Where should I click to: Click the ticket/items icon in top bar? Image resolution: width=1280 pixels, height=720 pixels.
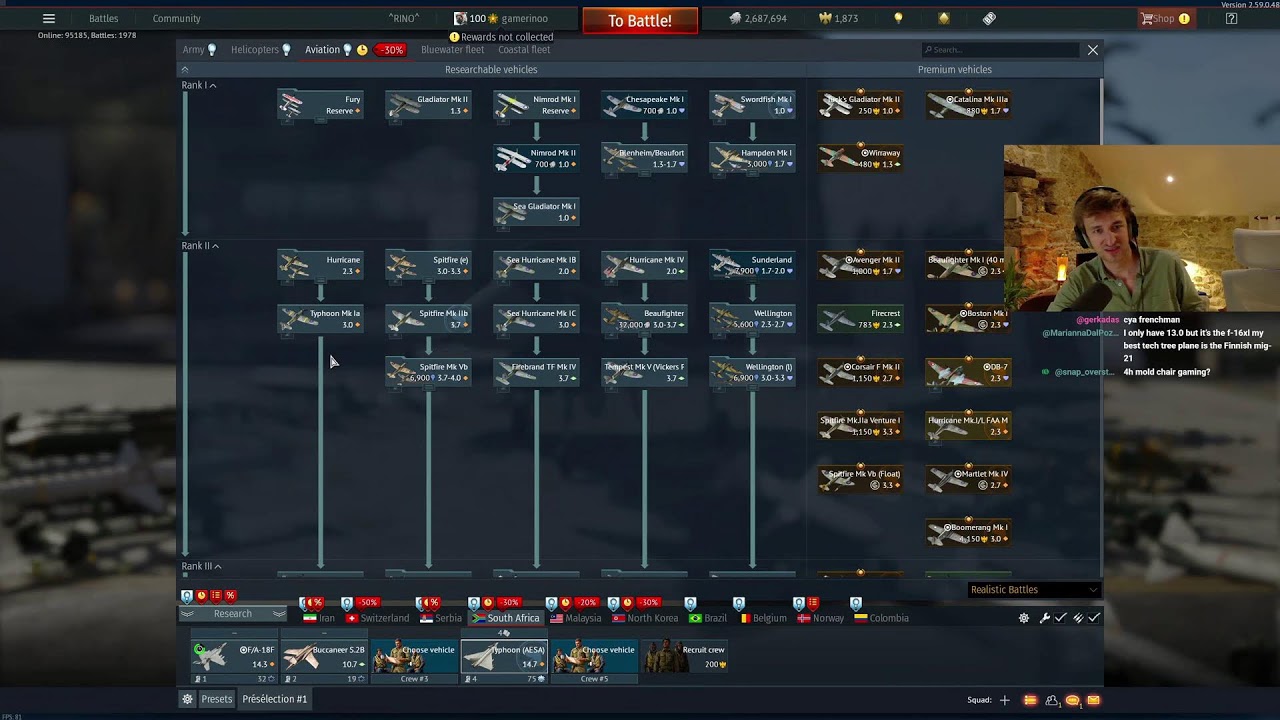point(989,18)
